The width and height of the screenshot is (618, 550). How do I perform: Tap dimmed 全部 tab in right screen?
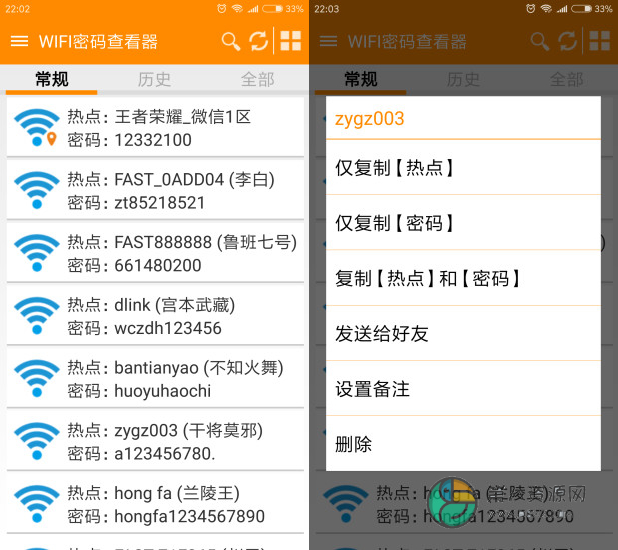(566, 79)
